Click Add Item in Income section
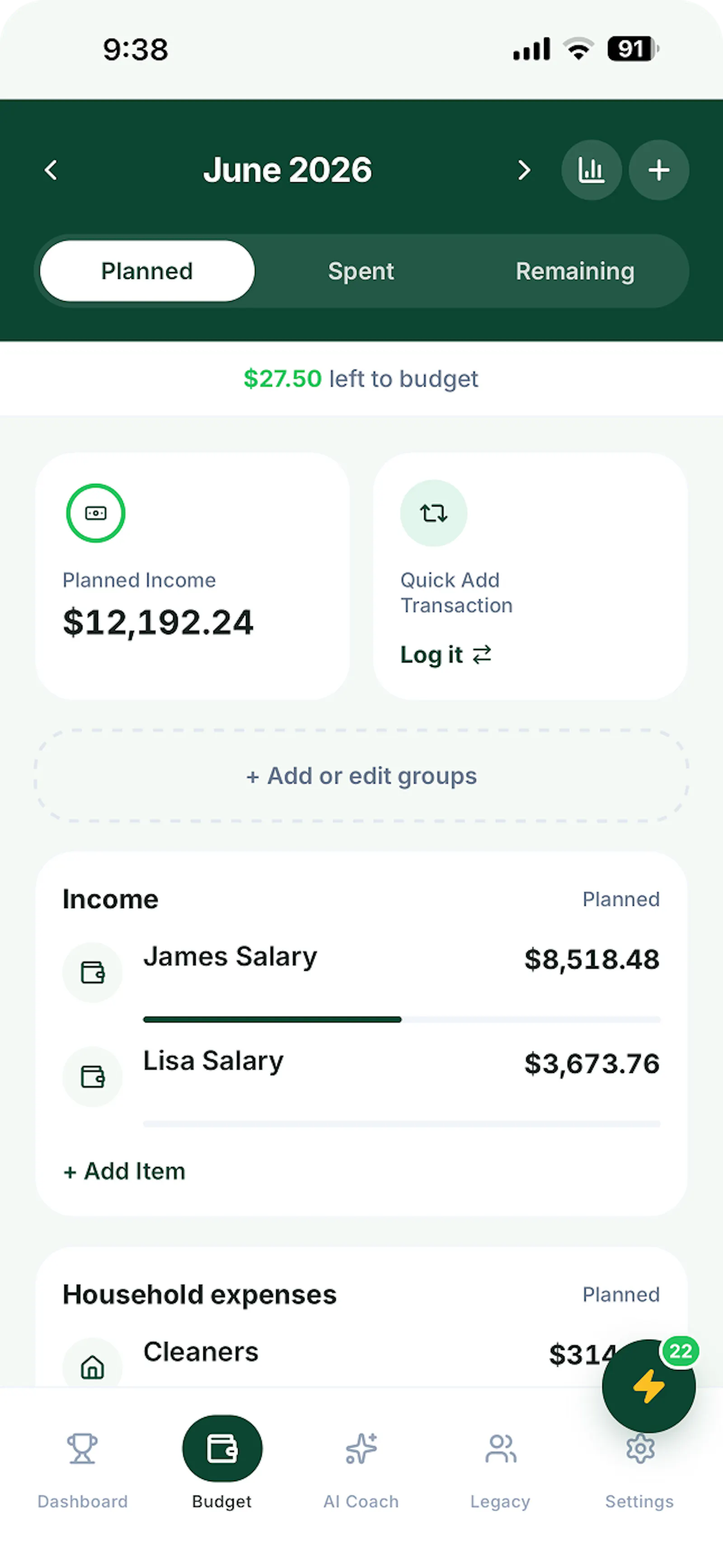Image resolution: width=723 pixels, height=1568 pixels. (124, 1171)
